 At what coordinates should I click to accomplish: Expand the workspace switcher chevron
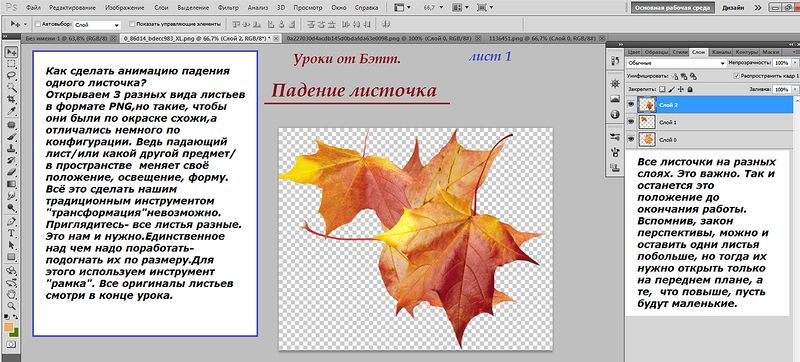pos(758,8)
